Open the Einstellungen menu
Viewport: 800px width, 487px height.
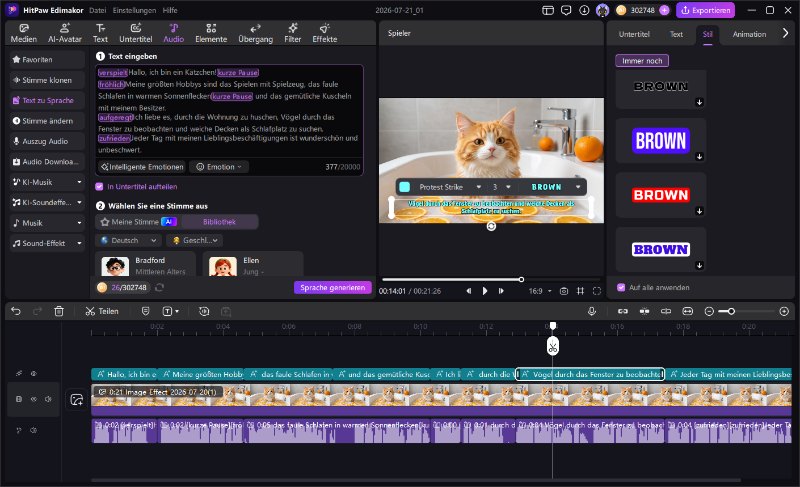point(134,10)
